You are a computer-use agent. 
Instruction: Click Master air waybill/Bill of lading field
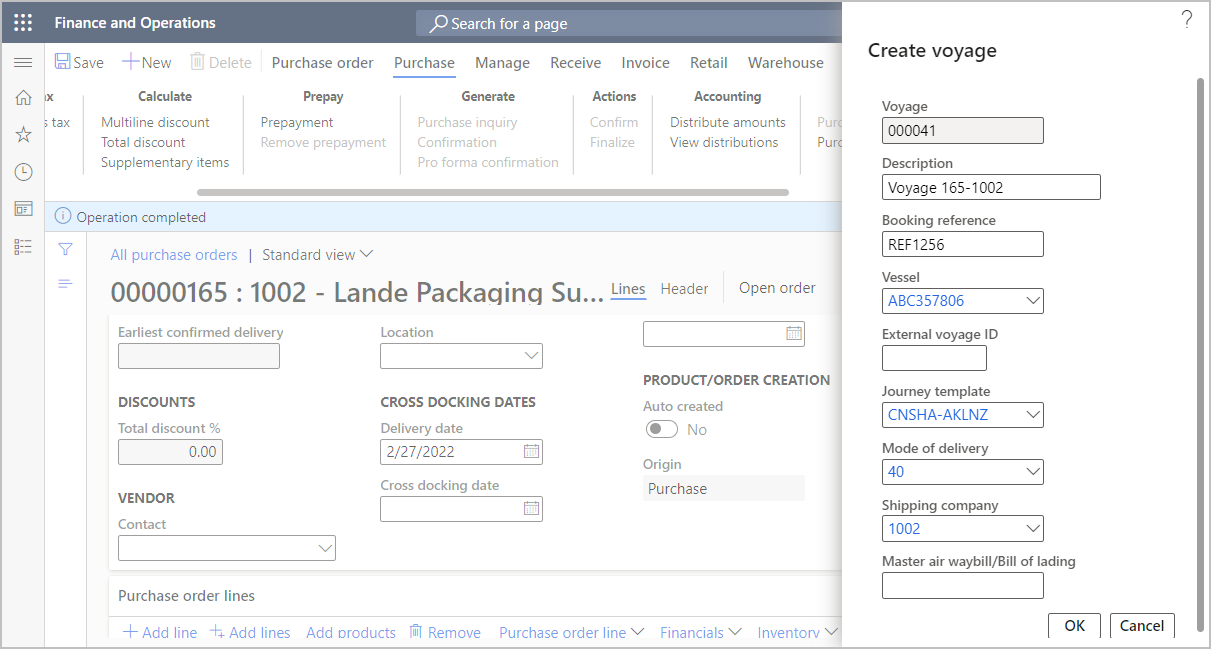[x=963, y=586]
